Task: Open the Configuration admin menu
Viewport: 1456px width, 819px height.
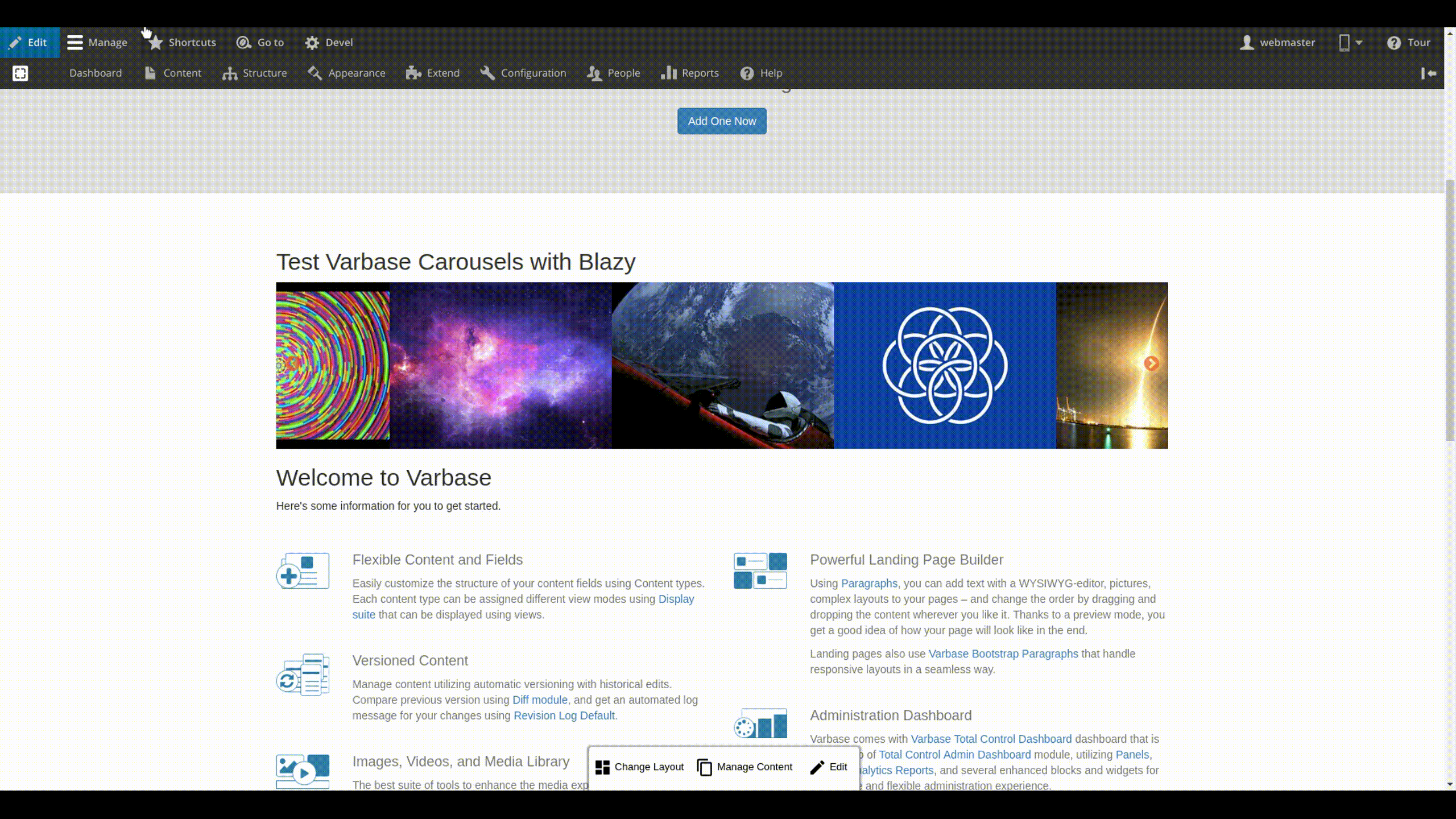Action: [523, 73]
